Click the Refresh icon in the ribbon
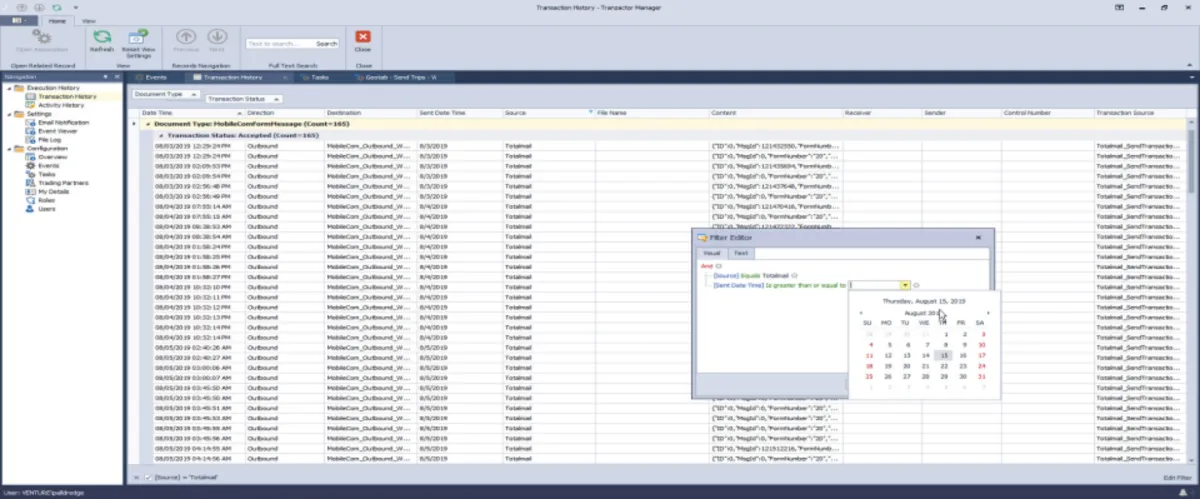1200x499 pixels. pyautogui.click(x=101, y=37)
